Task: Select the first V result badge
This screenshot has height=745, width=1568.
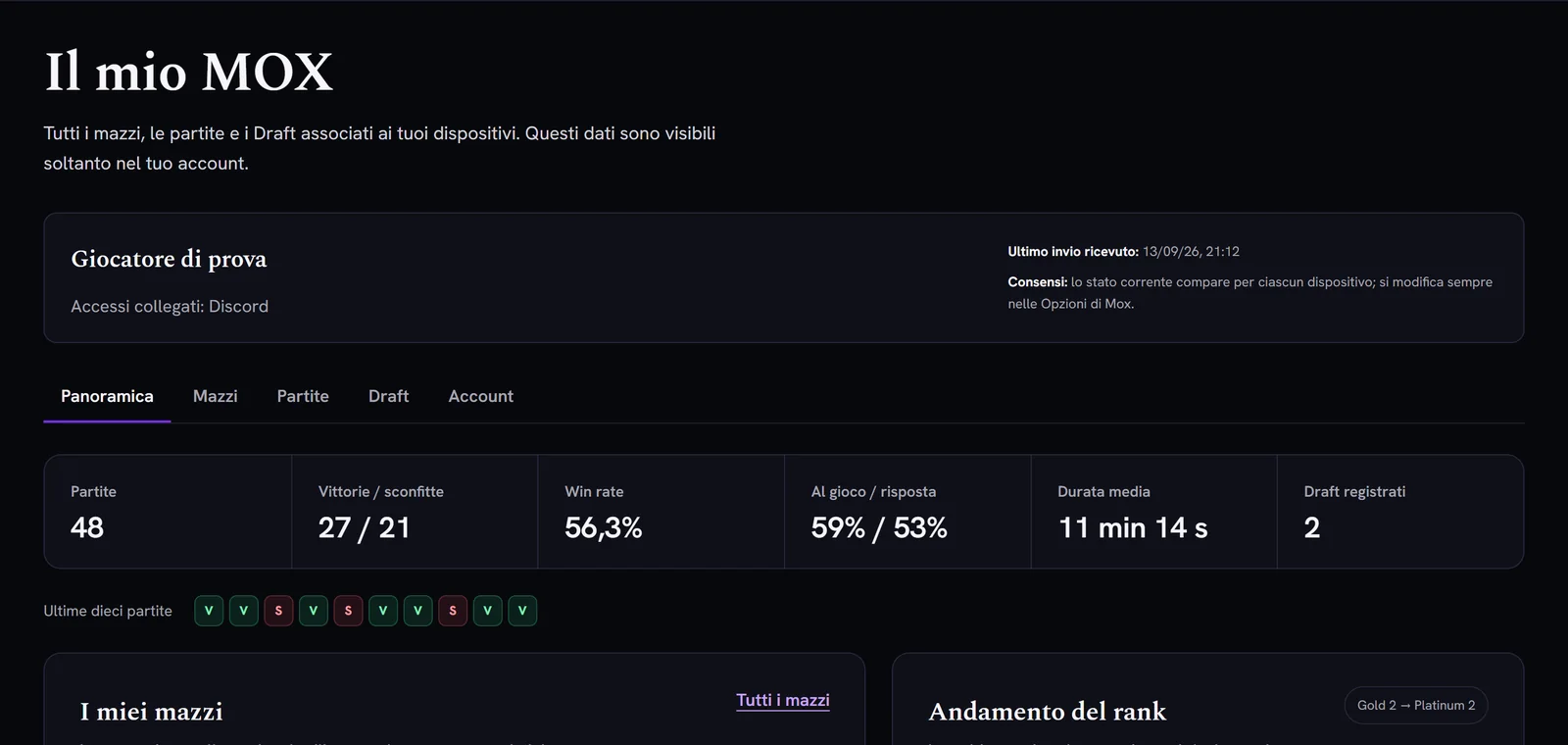Action: pos(209,611)
